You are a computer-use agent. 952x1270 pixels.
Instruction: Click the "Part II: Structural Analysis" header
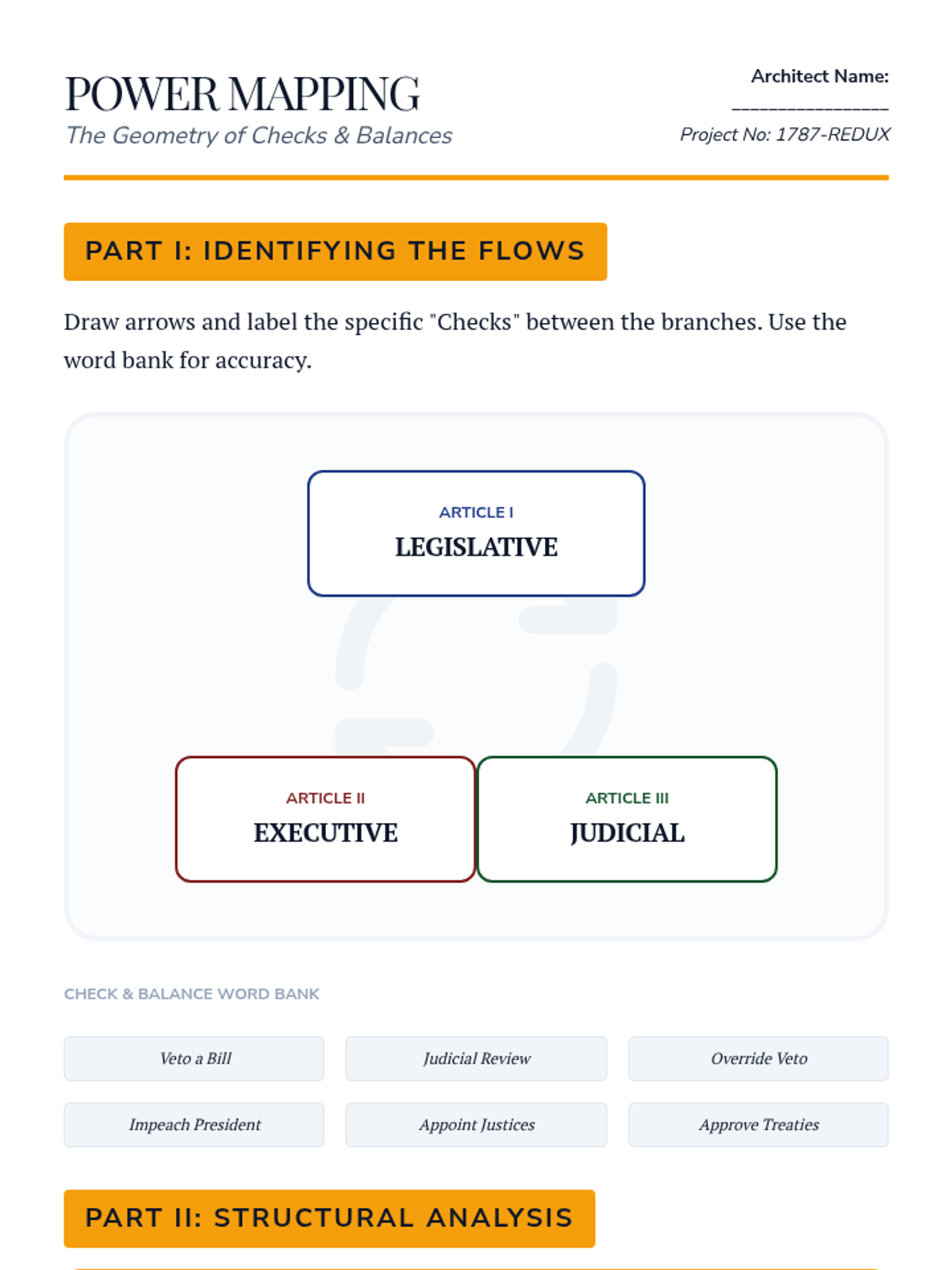point(329,1218)
